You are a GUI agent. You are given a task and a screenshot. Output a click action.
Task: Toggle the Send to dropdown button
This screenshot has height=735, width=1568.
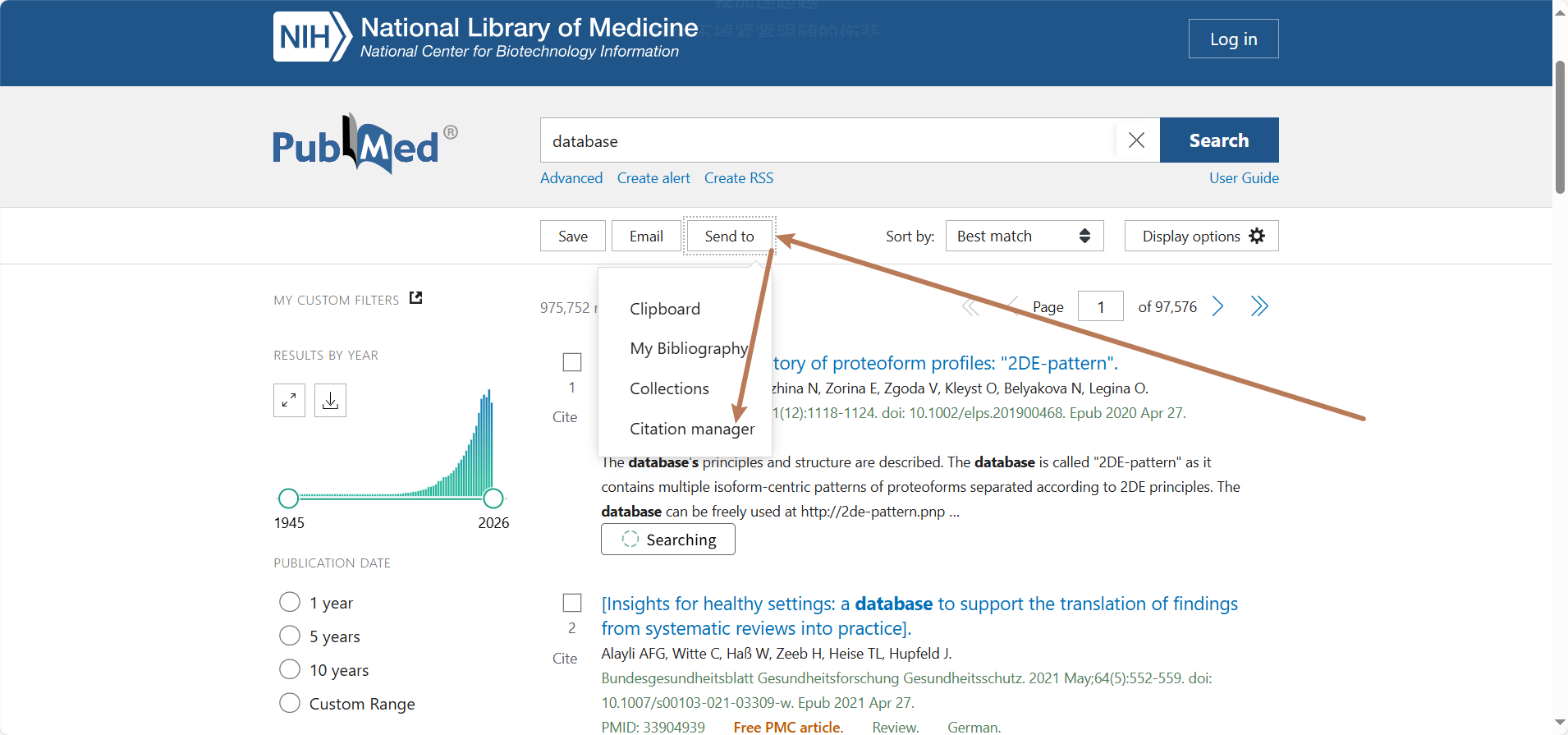729,237
